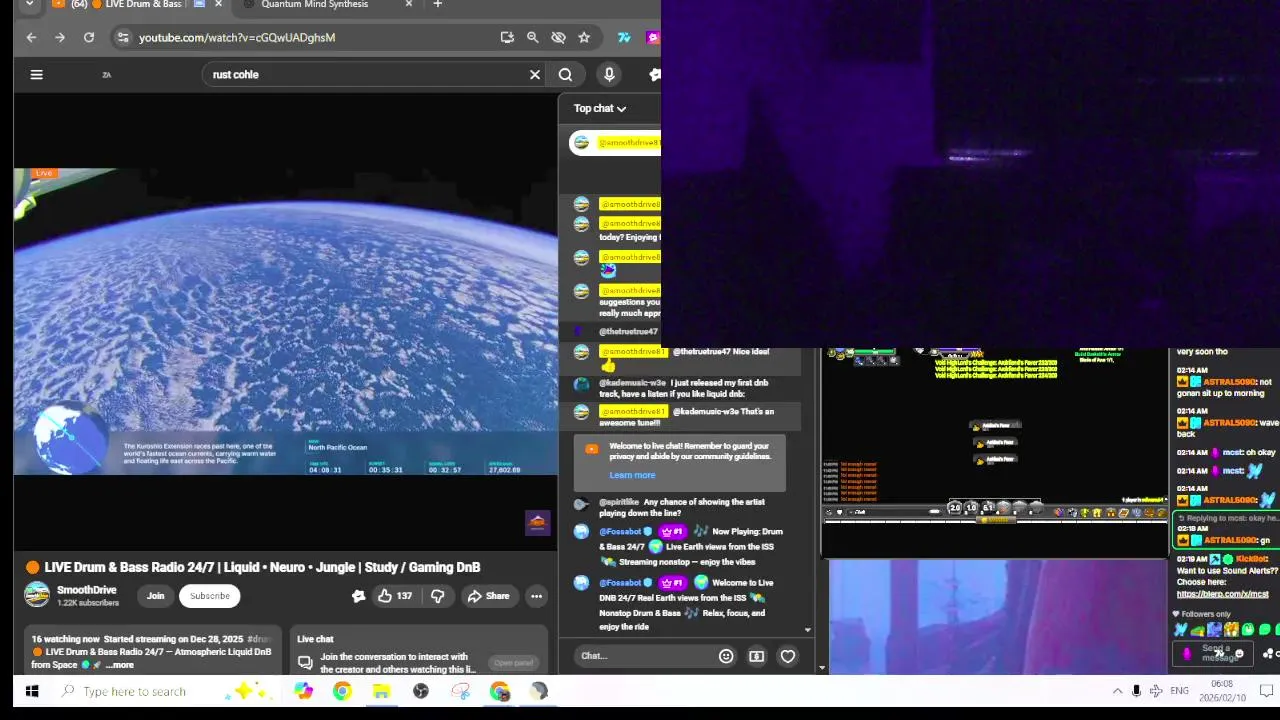Like the video with 137 likes
This screenshot has width=1280, height=720.
click(395, 596)
